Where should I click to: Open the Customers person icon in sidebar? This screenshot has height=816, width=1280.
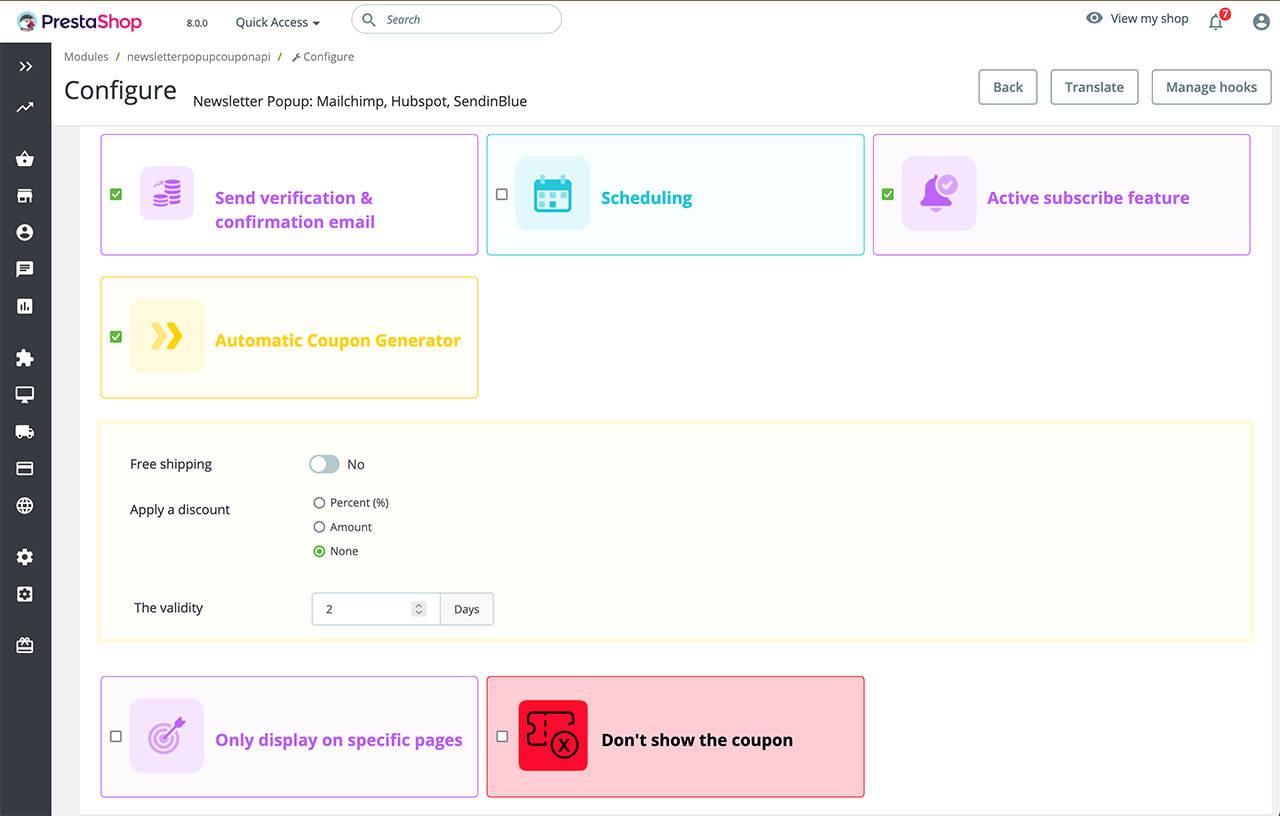coord(25,232)
